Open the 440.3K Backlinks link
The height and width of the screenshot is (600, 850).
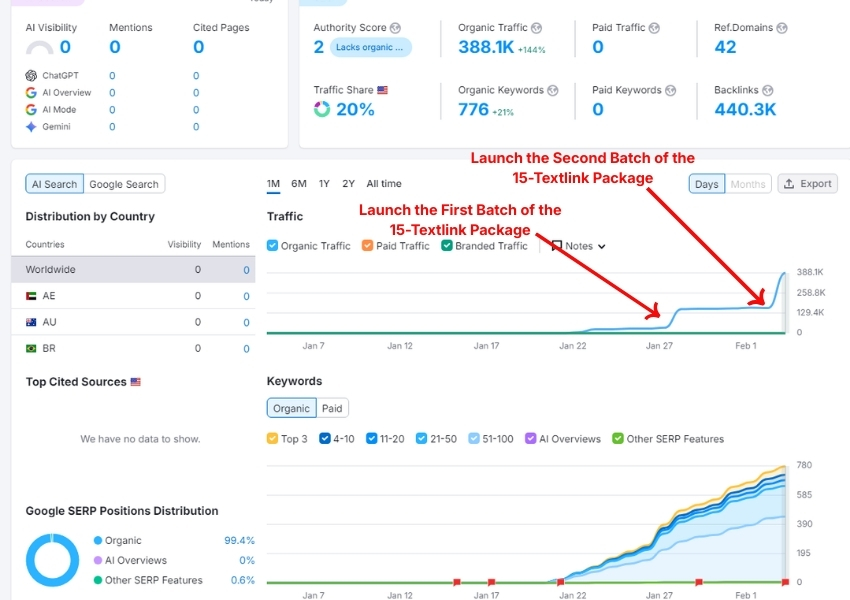point(745,110)
